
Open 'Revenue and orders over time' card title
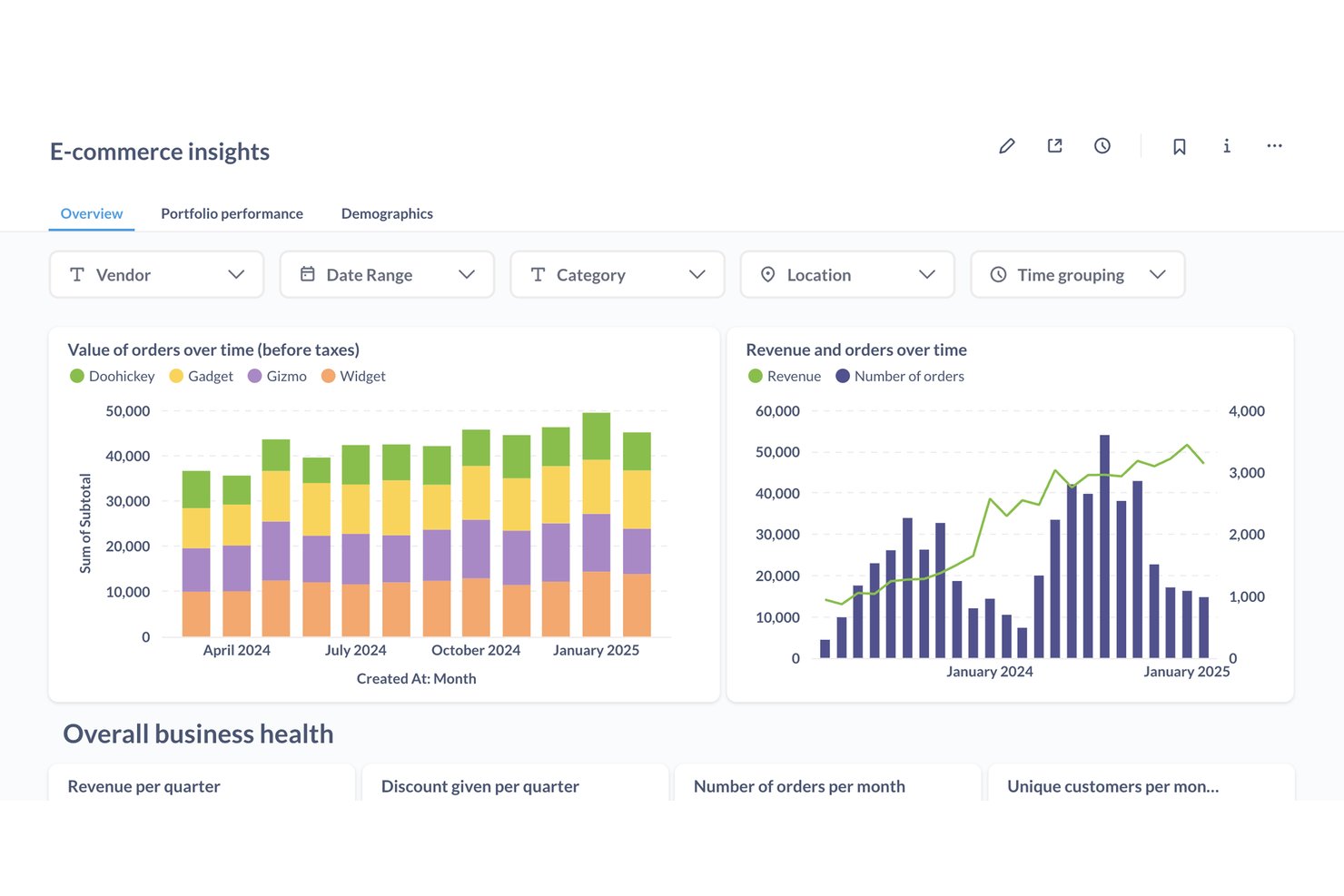click(x=856, y=350)
